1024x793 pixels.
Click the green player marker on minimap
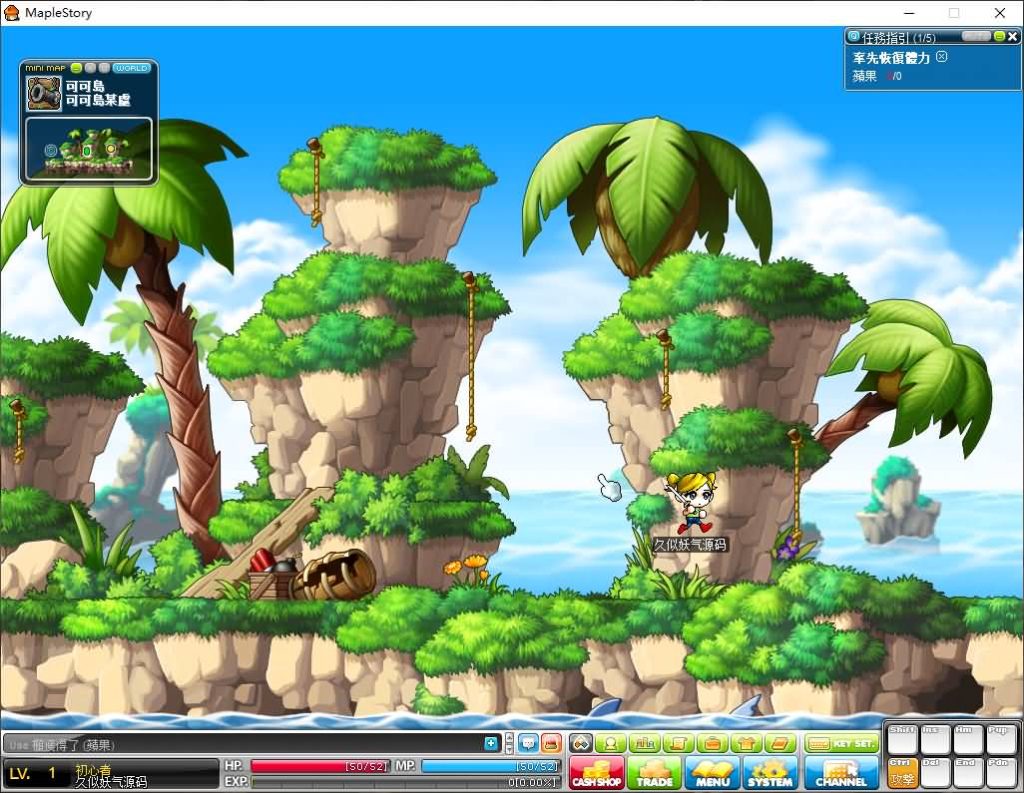(87, 151)
